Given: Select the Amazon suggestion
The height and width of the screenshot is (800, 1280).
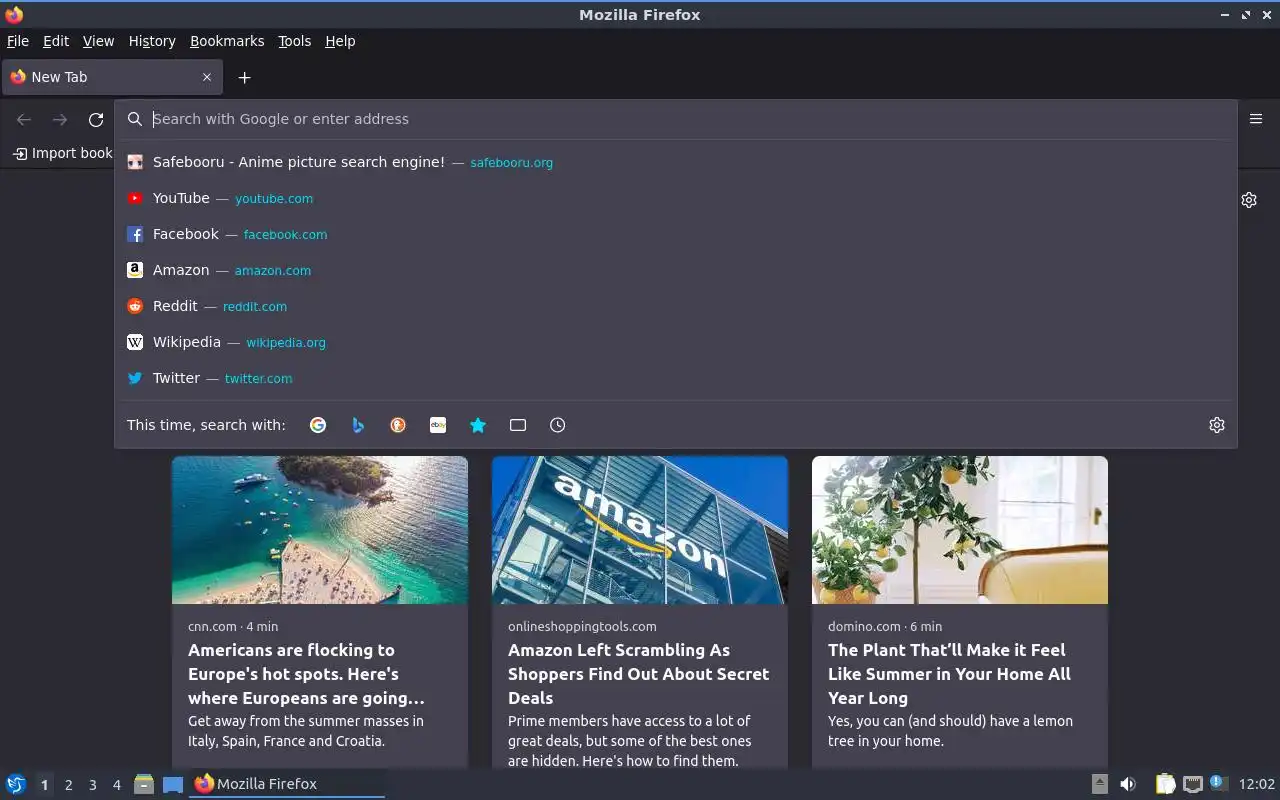Looking at the screenshot, I should 676,270.
